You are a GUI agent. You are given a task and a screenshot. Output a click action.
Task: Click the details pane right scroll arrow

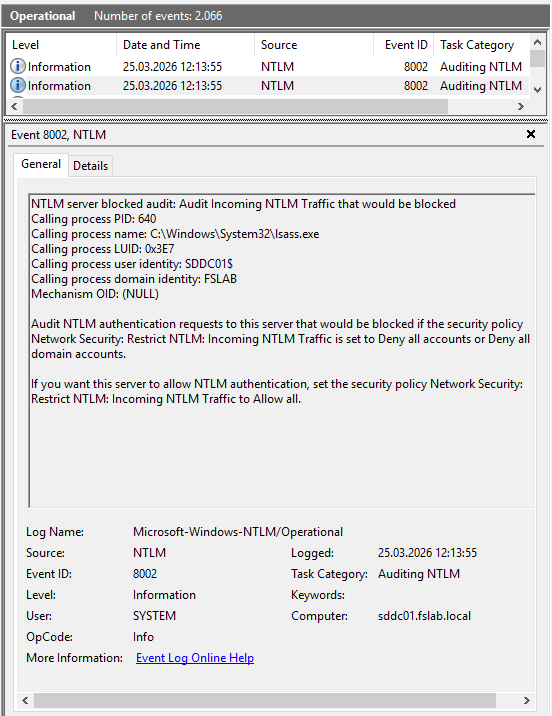[526, 700]
